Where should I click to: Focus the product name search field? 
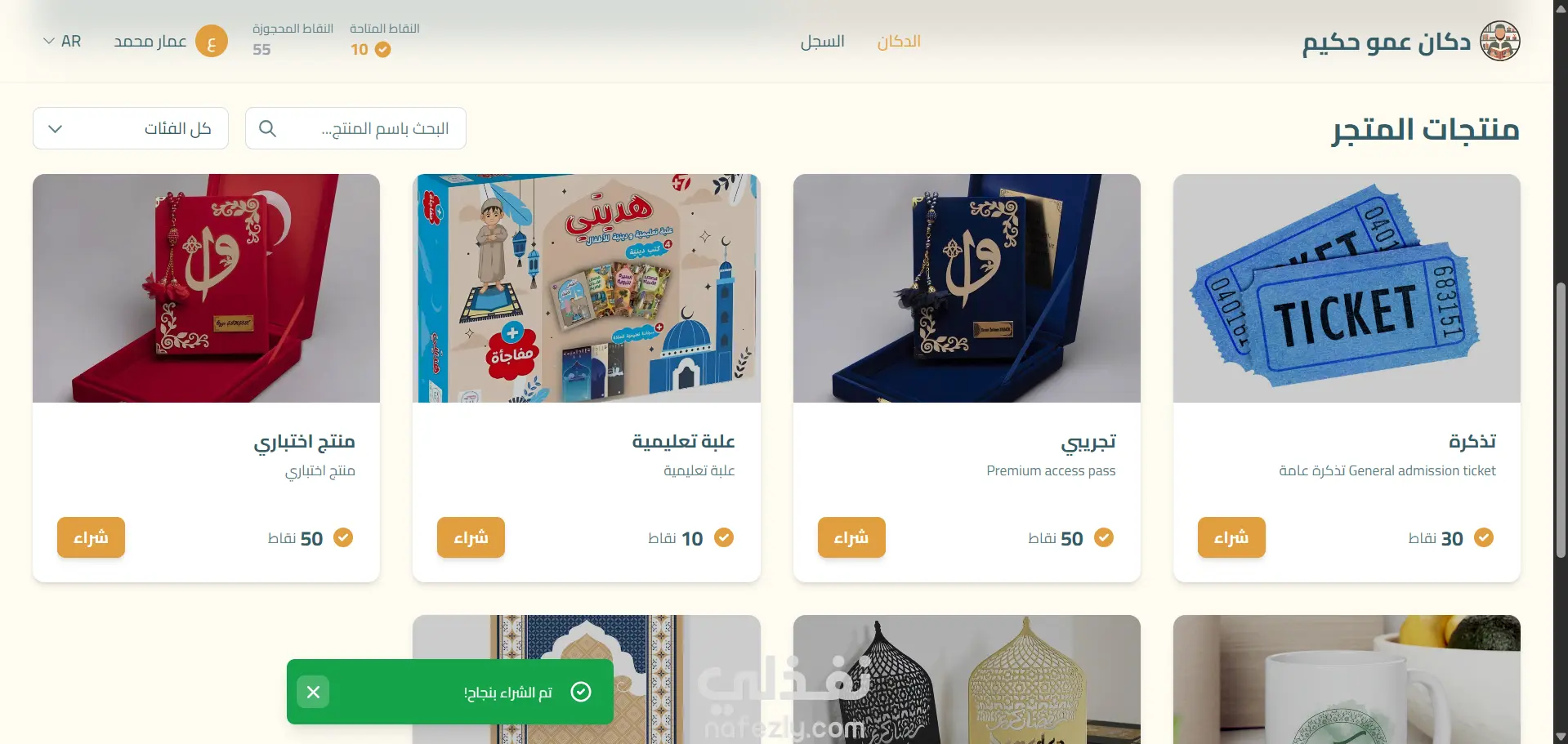pos(355,128)
